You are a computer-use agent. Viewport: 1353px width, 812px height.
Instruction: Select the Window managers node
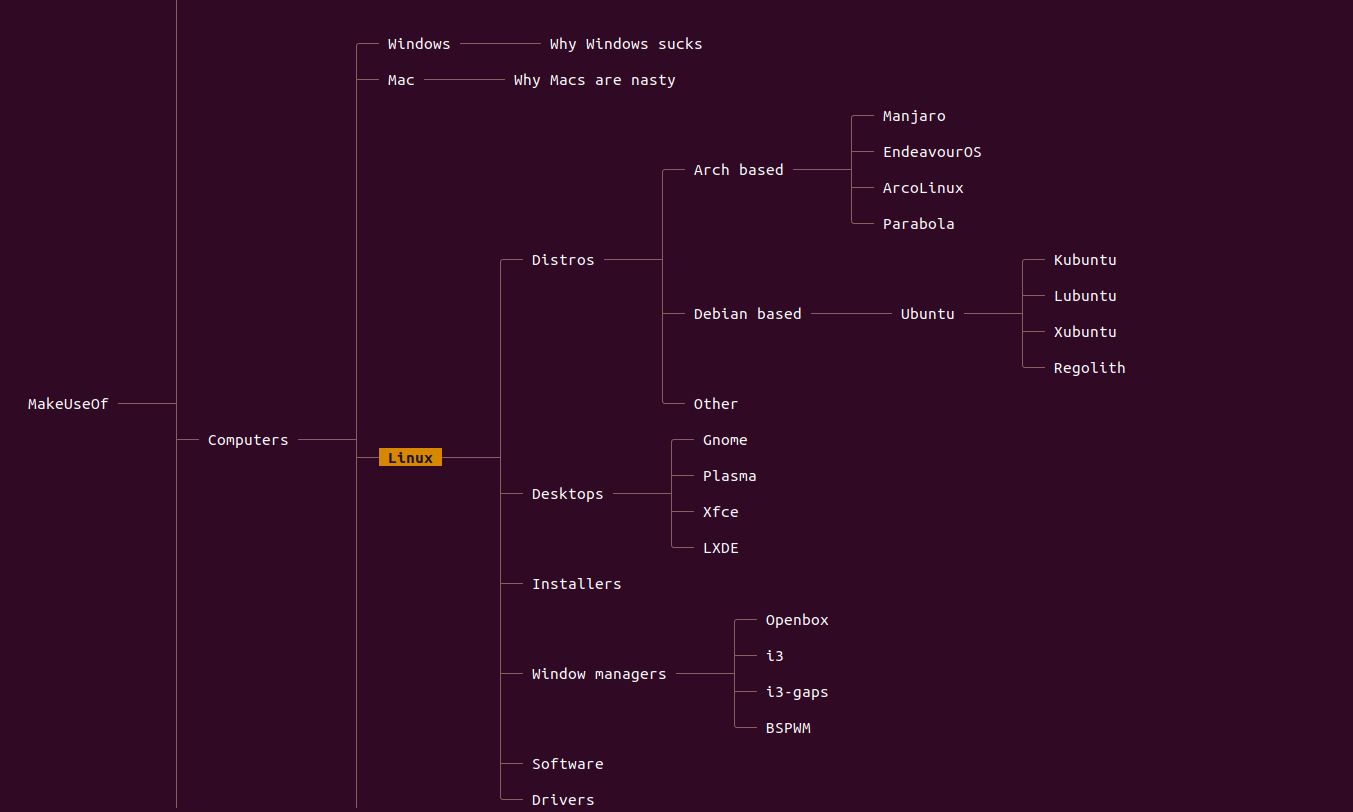tap(599, 674)
